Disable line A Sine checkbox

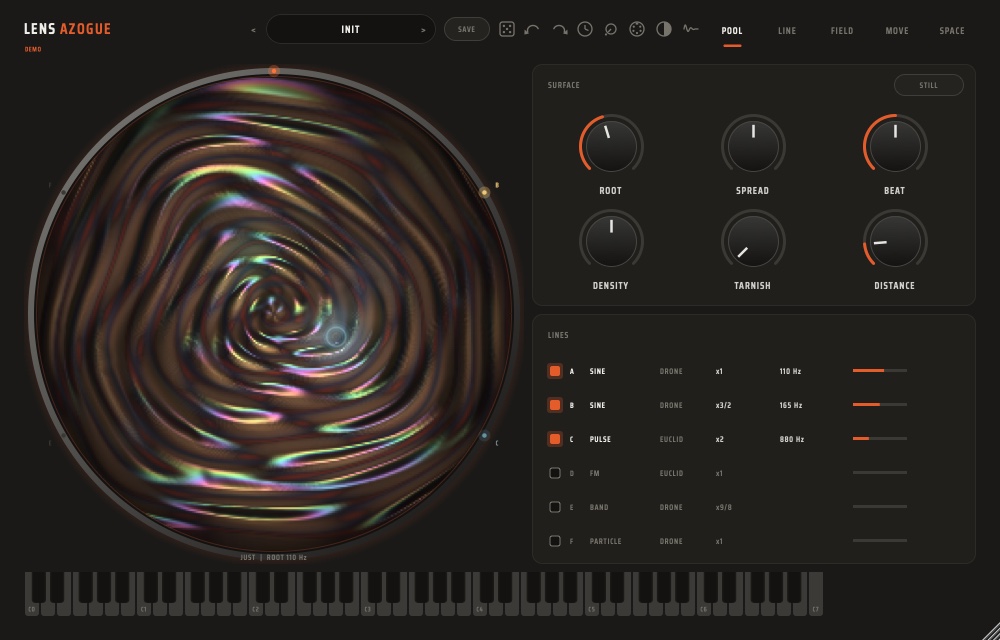555,371
